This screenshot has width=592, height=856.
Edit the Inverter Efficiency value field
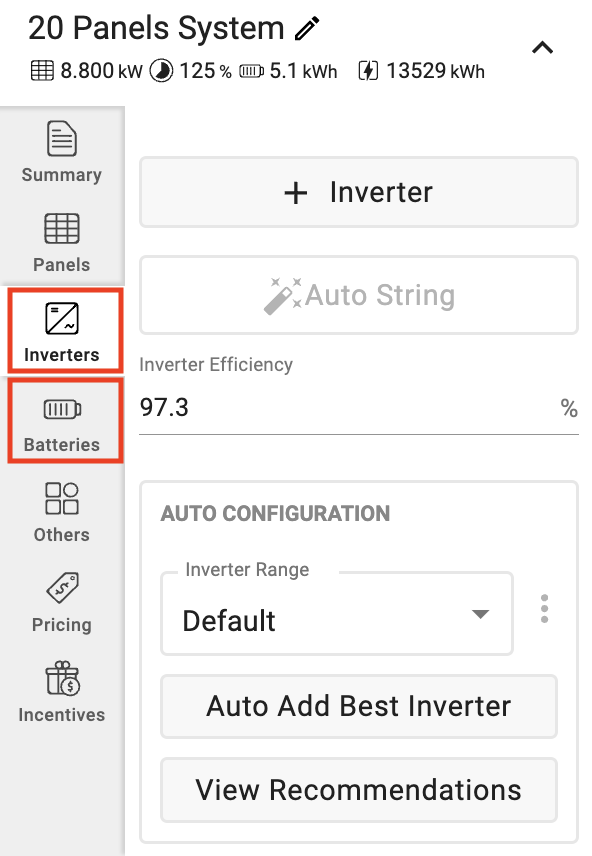359,408
